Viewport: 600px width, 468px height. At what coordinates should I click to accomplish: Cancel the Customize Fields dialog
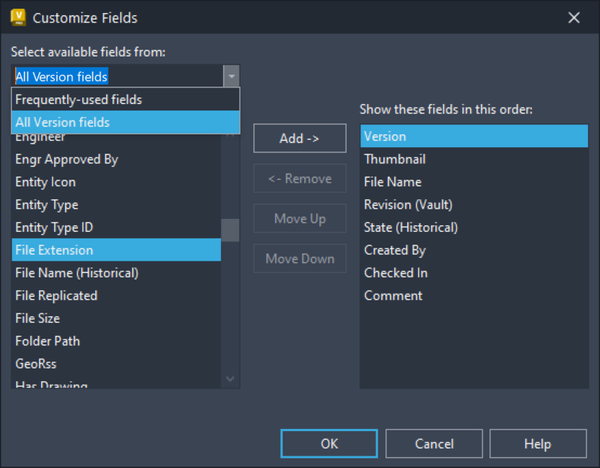[434, 443]
